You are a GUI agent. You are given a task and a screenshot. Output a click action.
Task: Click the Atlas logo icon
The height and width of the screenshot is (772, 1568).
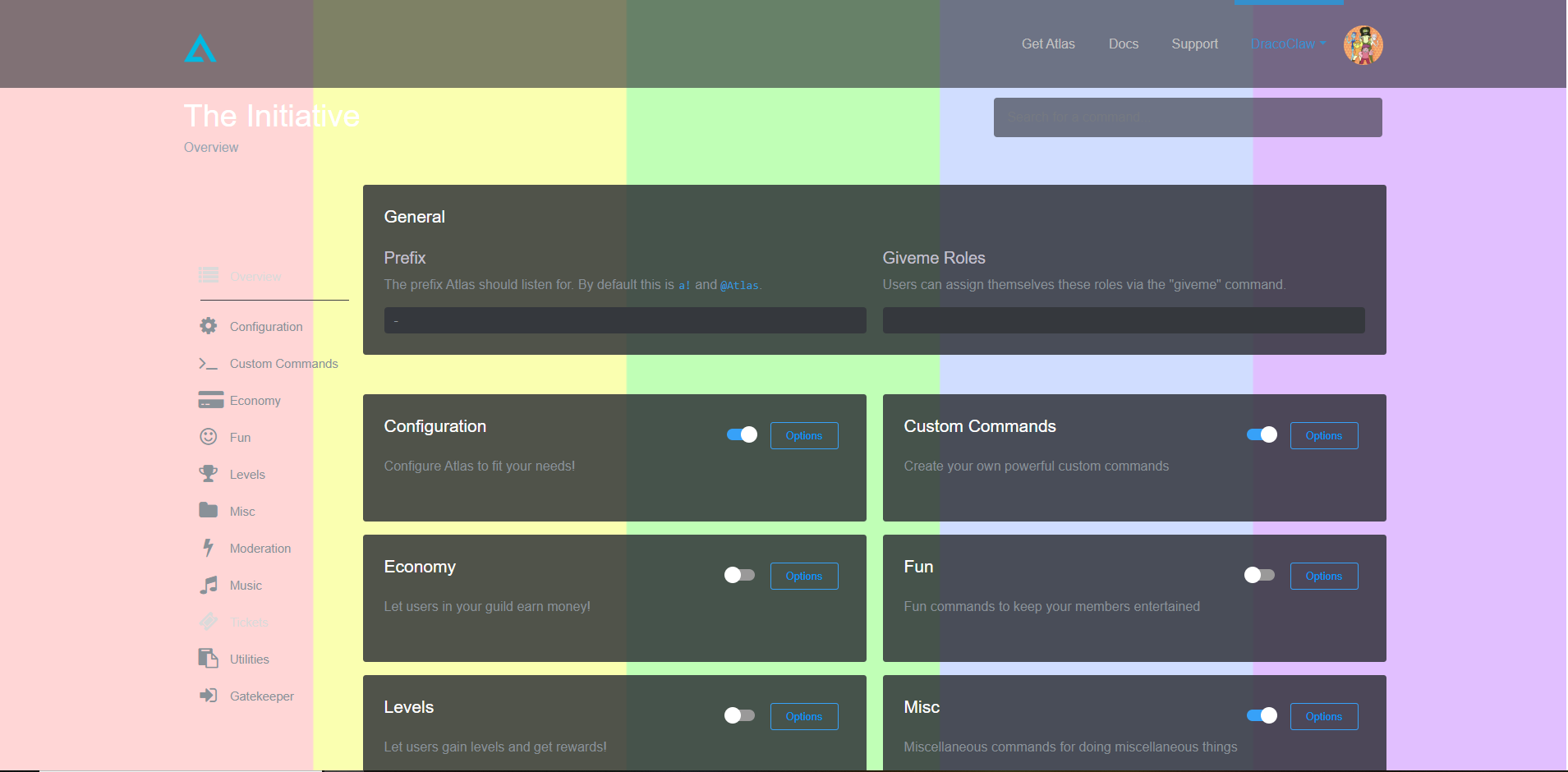pos(200,48)
